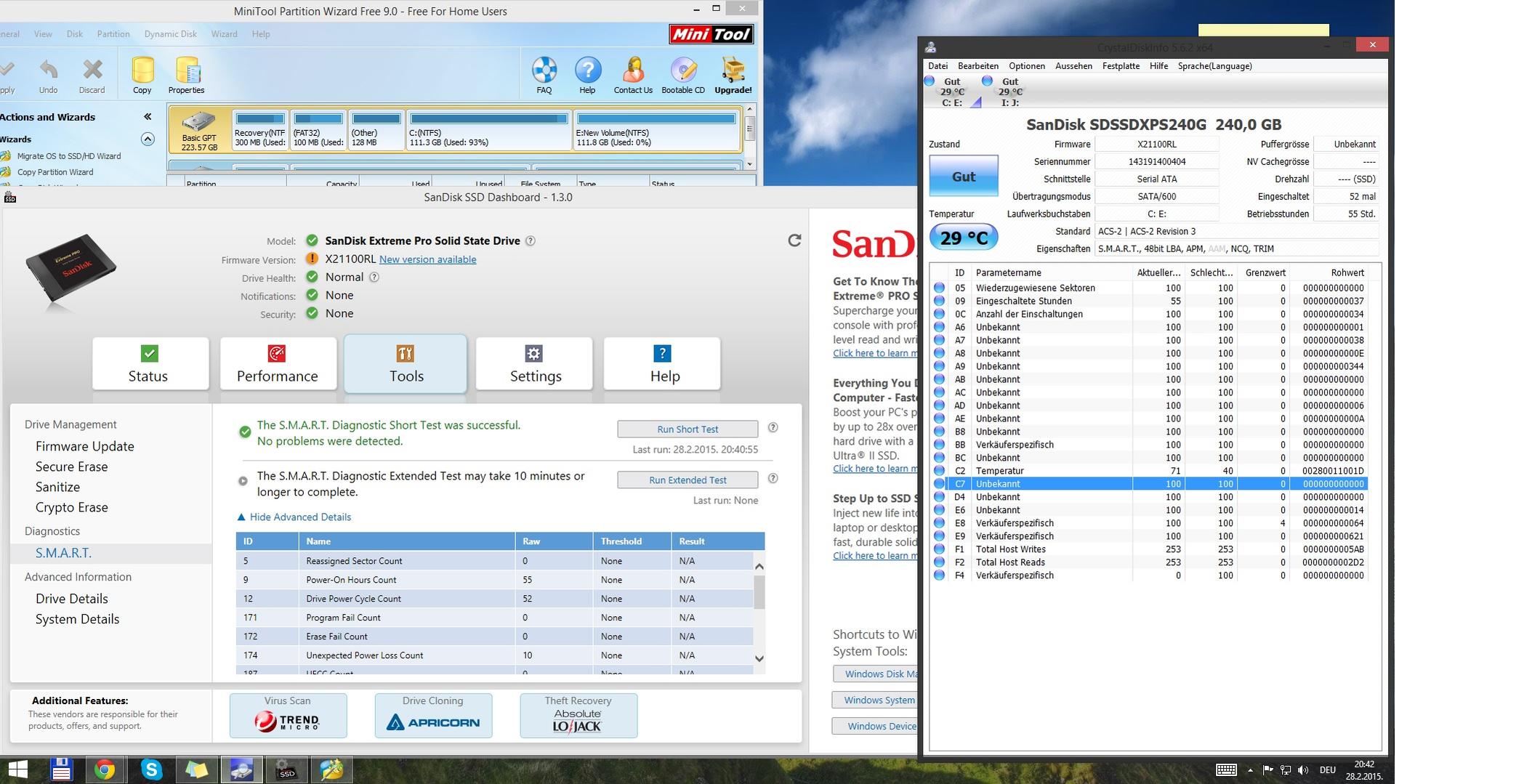The image size is (1524, 784).
Task: Show hidden icons in the system tray
Action: pyautogui.click(x=1250, y=770)
